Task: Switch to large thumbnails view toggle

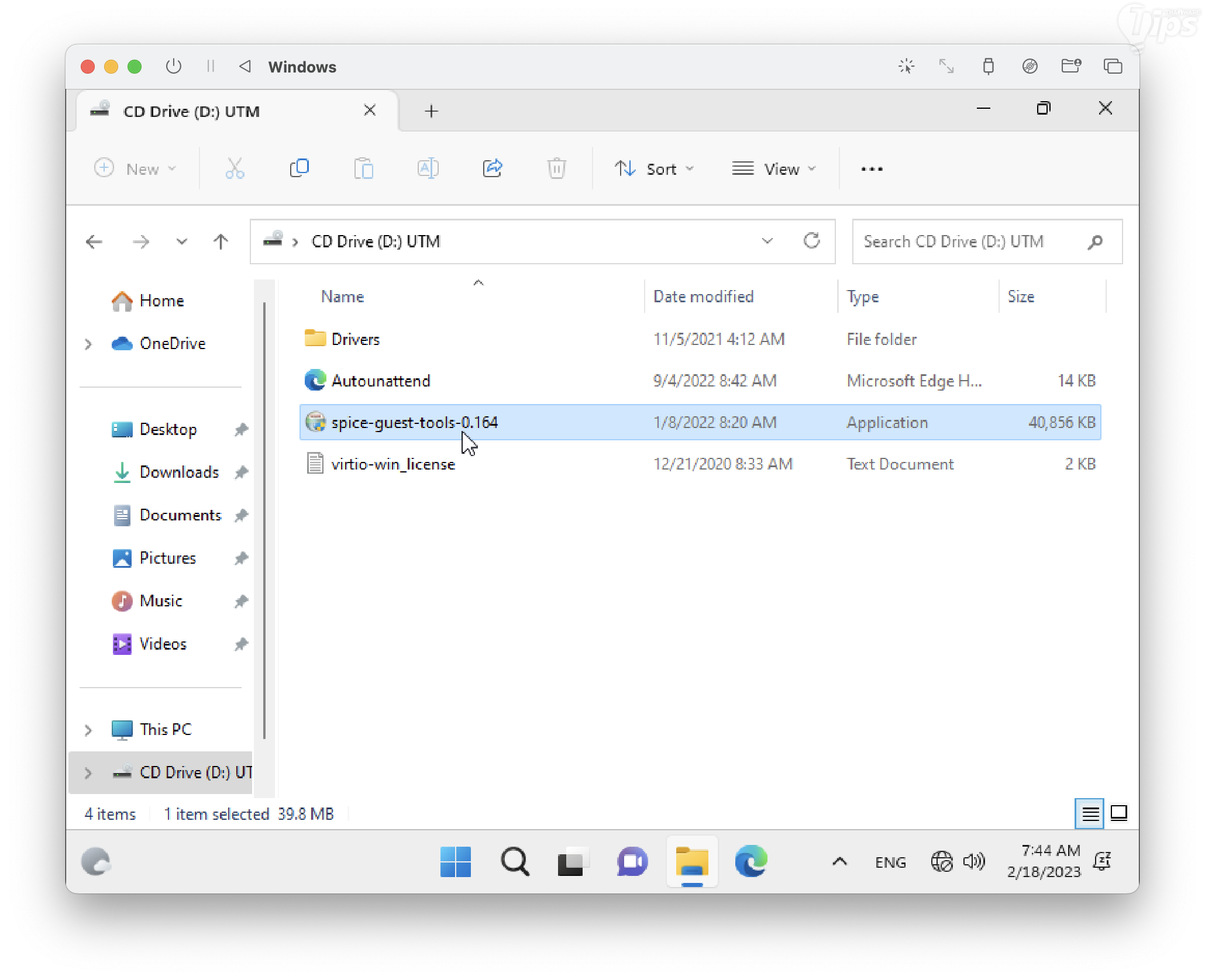Action: 1118,813
